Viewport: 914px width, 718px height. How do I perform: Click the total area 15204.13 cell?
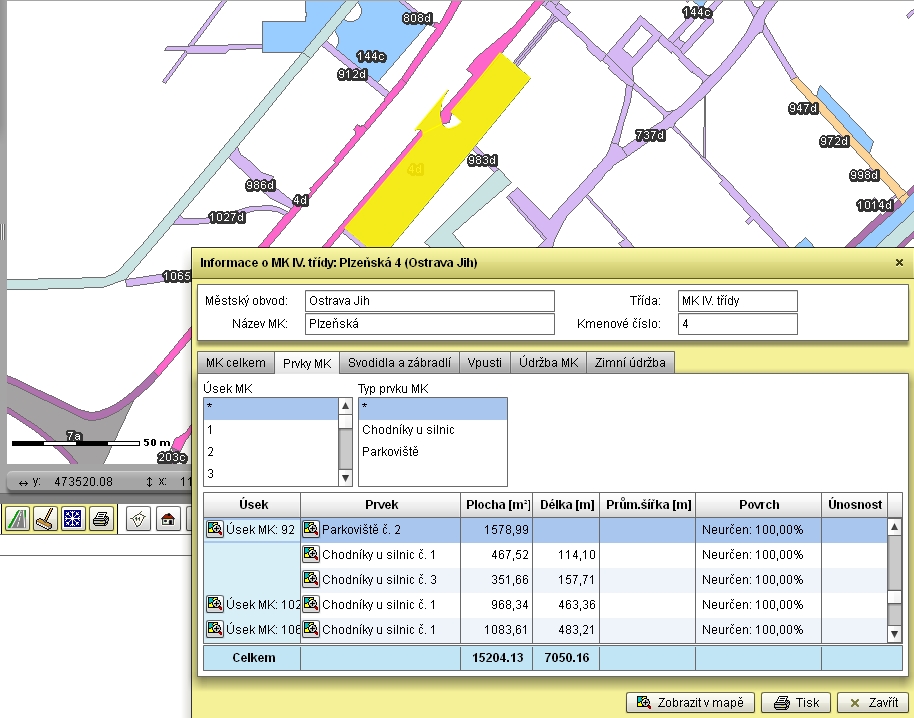click(x=497, y=658)
